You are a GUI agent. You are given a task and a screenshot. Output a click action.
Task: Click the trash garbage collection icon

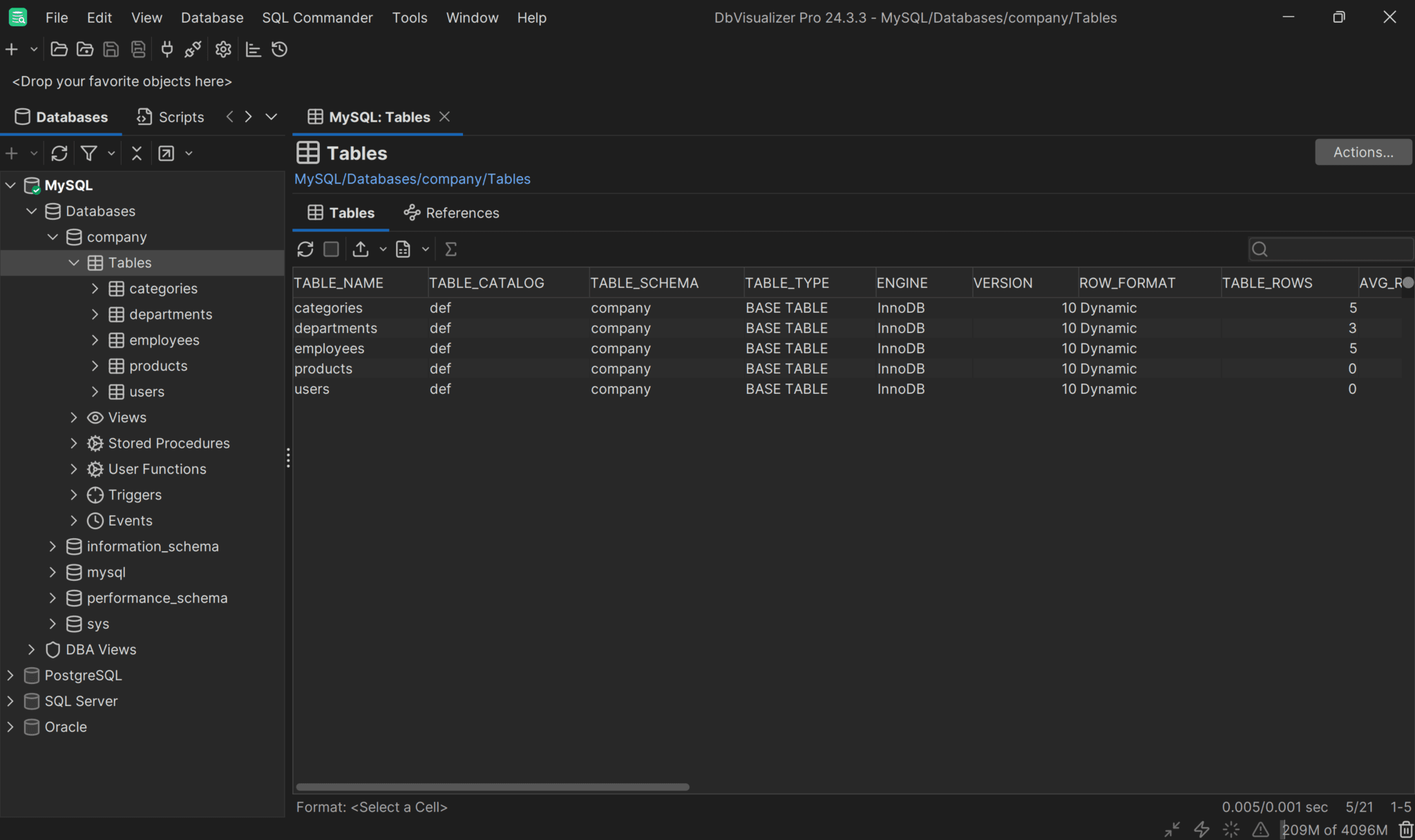pos(1405,829)
